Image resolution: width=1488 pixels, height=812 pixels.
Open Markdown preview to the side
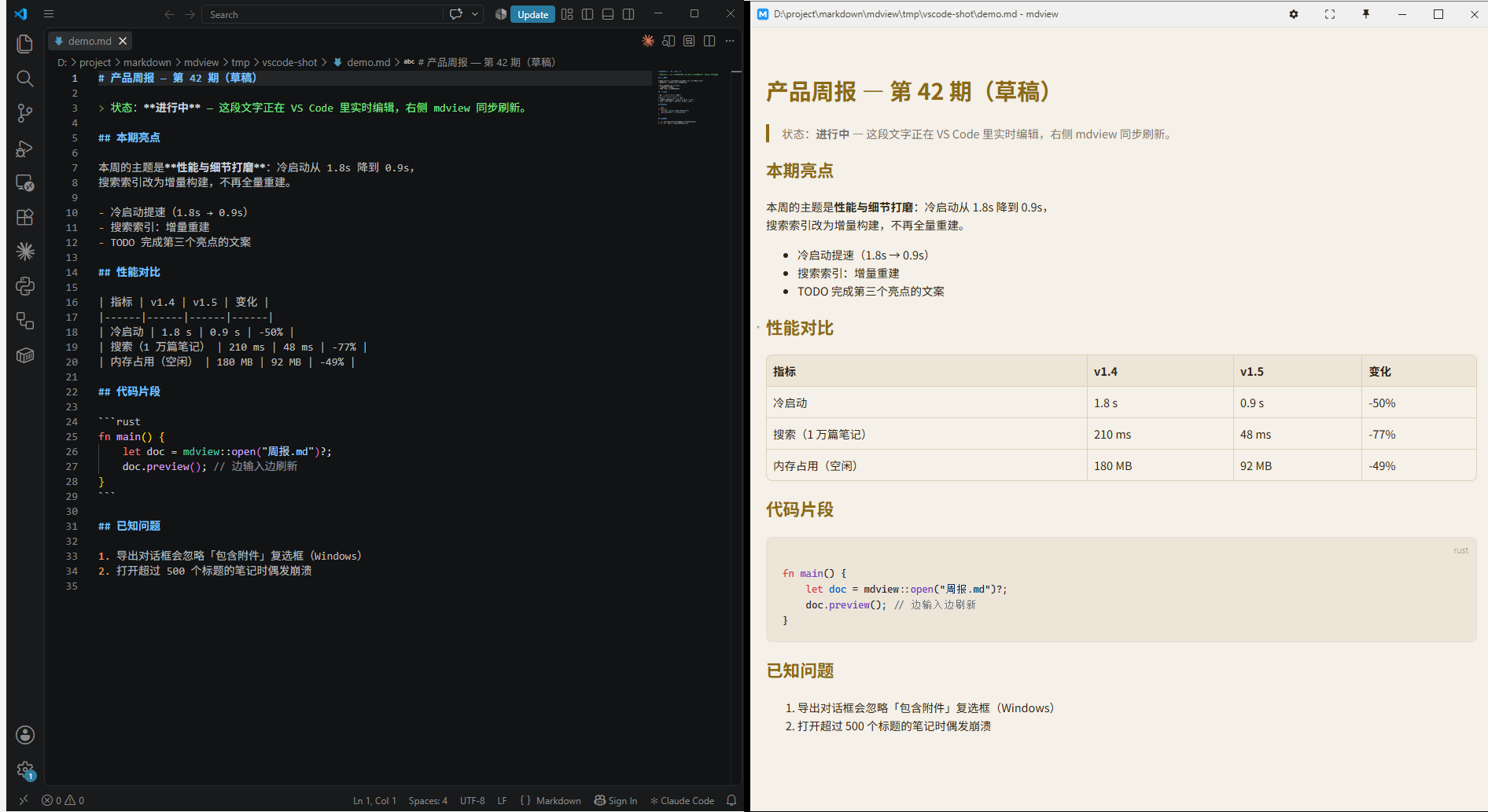click(668, 41)
